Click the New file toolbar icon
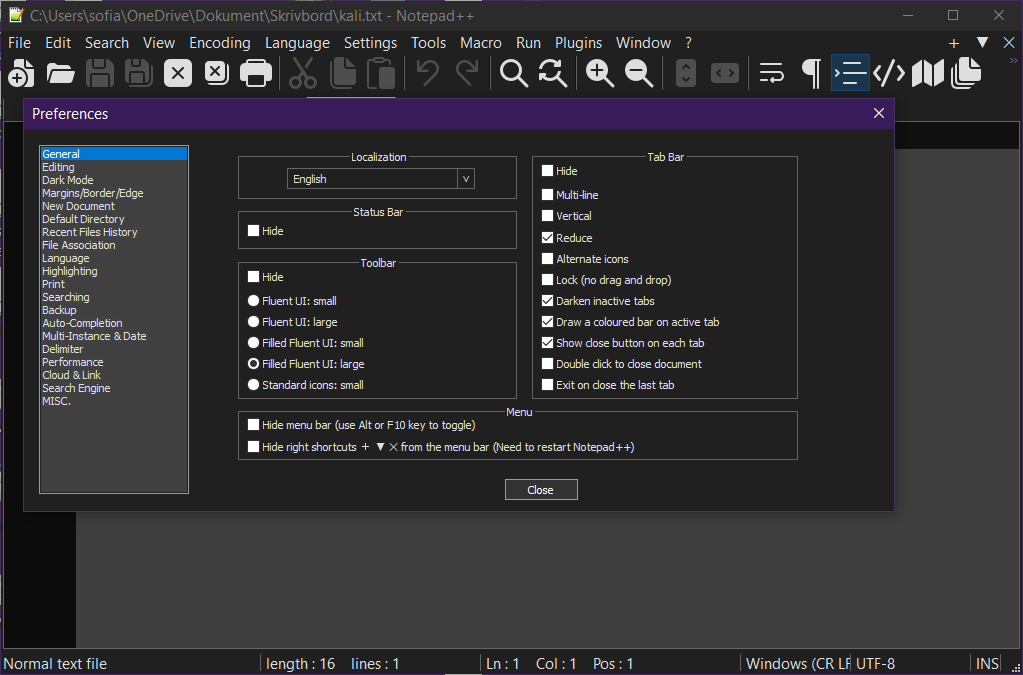1023x675 pixels. [x=21, y=72]
